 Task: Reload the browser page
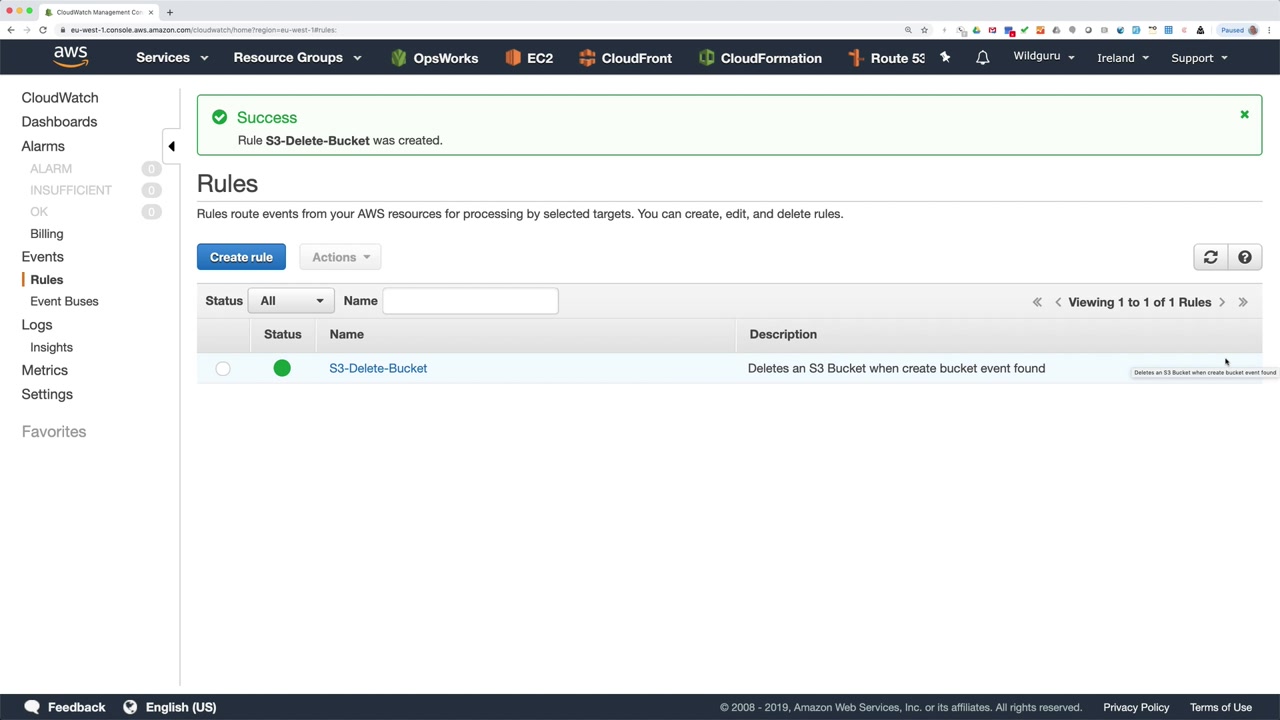[x=43, y=30]
